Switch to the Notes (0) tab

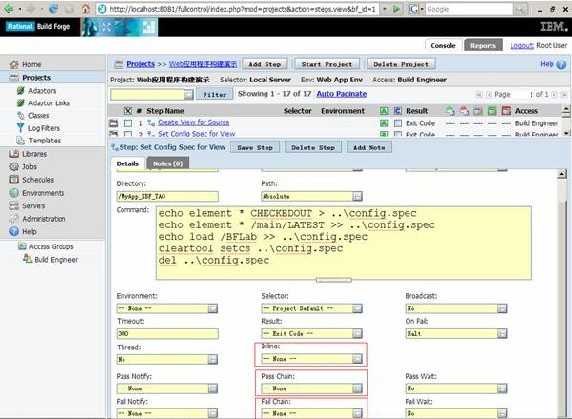[168, 164]
